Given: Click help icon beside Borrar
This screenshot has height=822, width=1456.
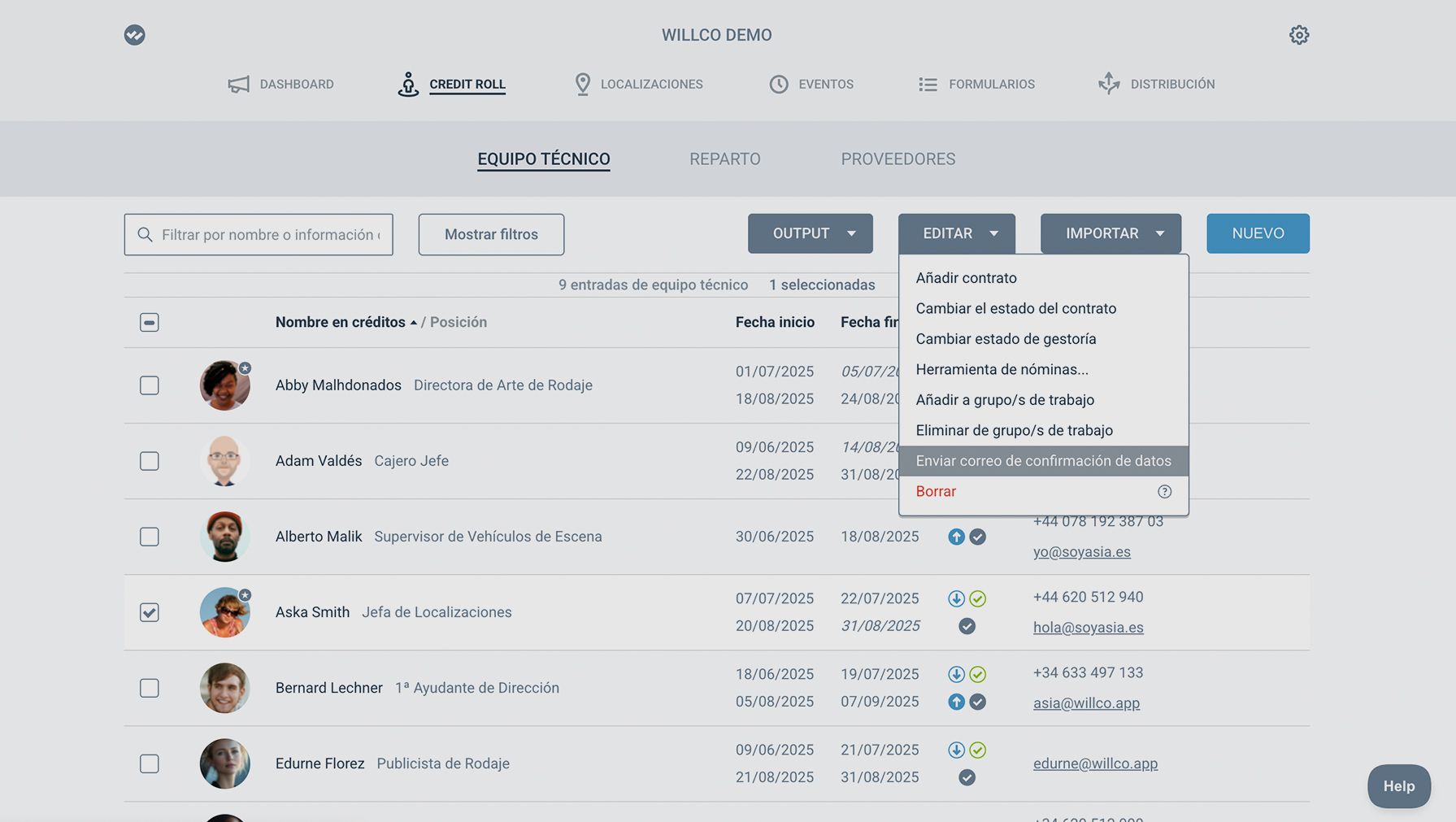Looking at the screenshot, I should [x=1164, y=492].
